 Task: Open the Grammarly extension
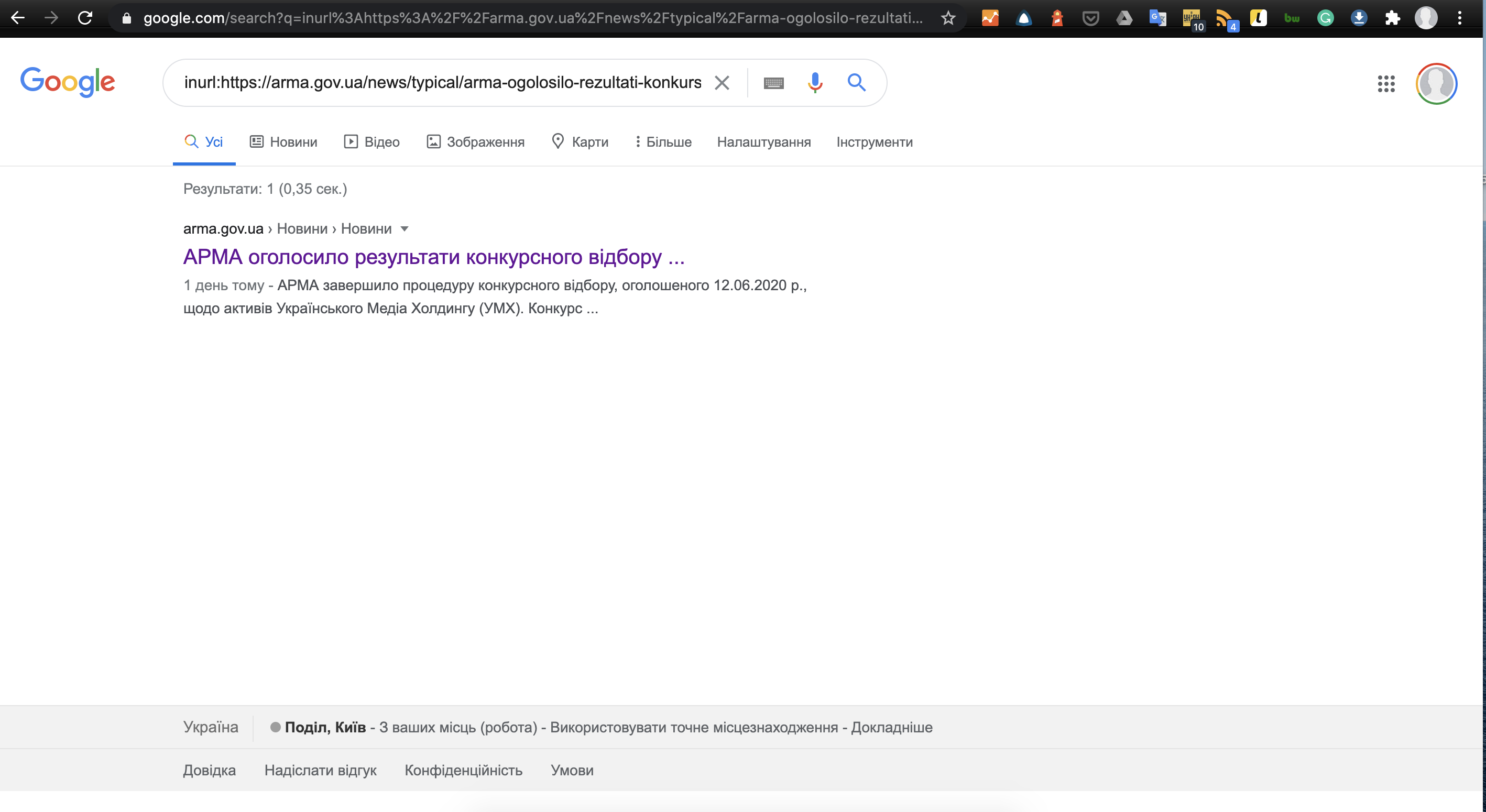tap(1325, 18)
